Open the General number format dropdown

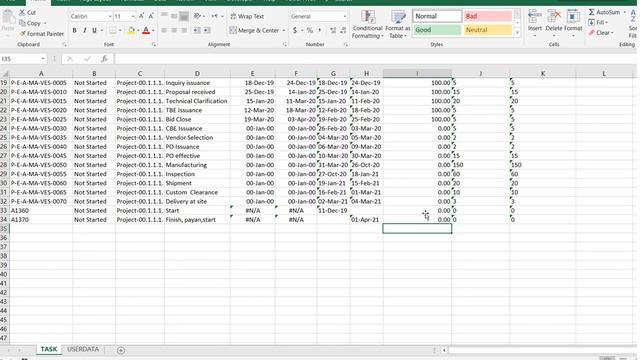point(345,16)
